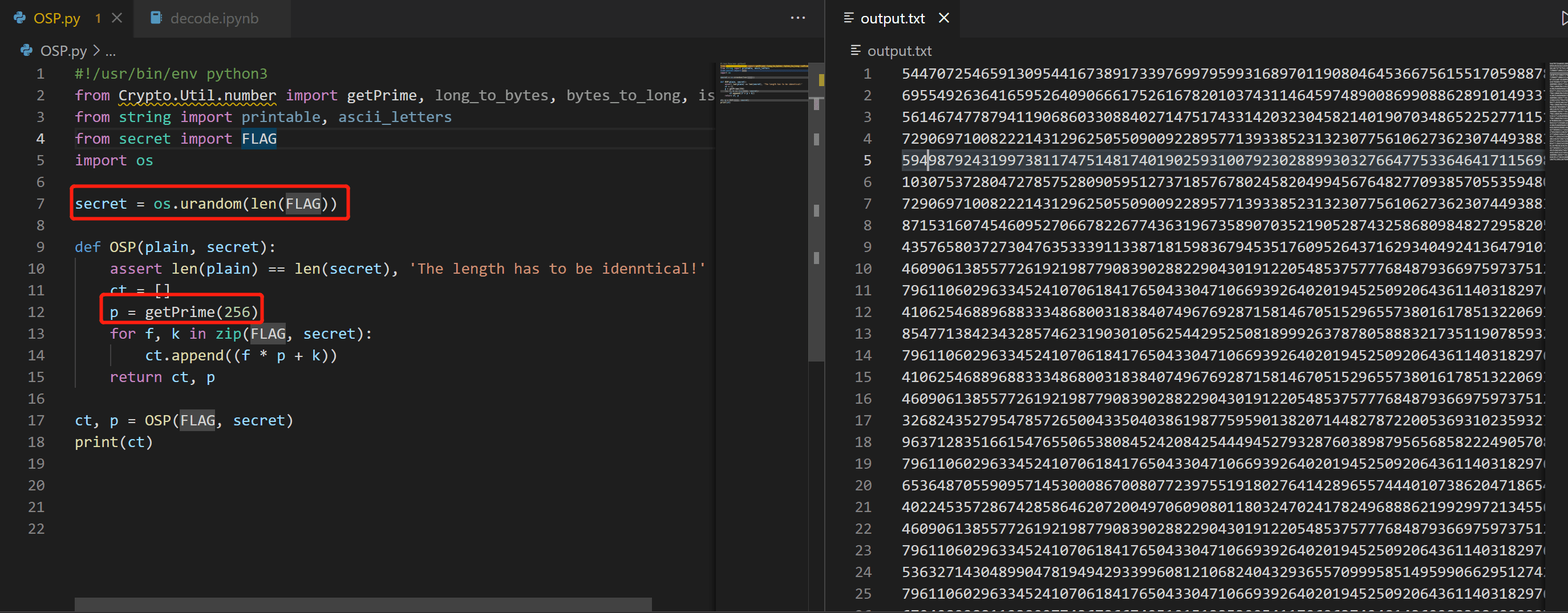This screenshot has height=613, width=1568.
Task: Close the output.txt tab
Action: (943, 18)
